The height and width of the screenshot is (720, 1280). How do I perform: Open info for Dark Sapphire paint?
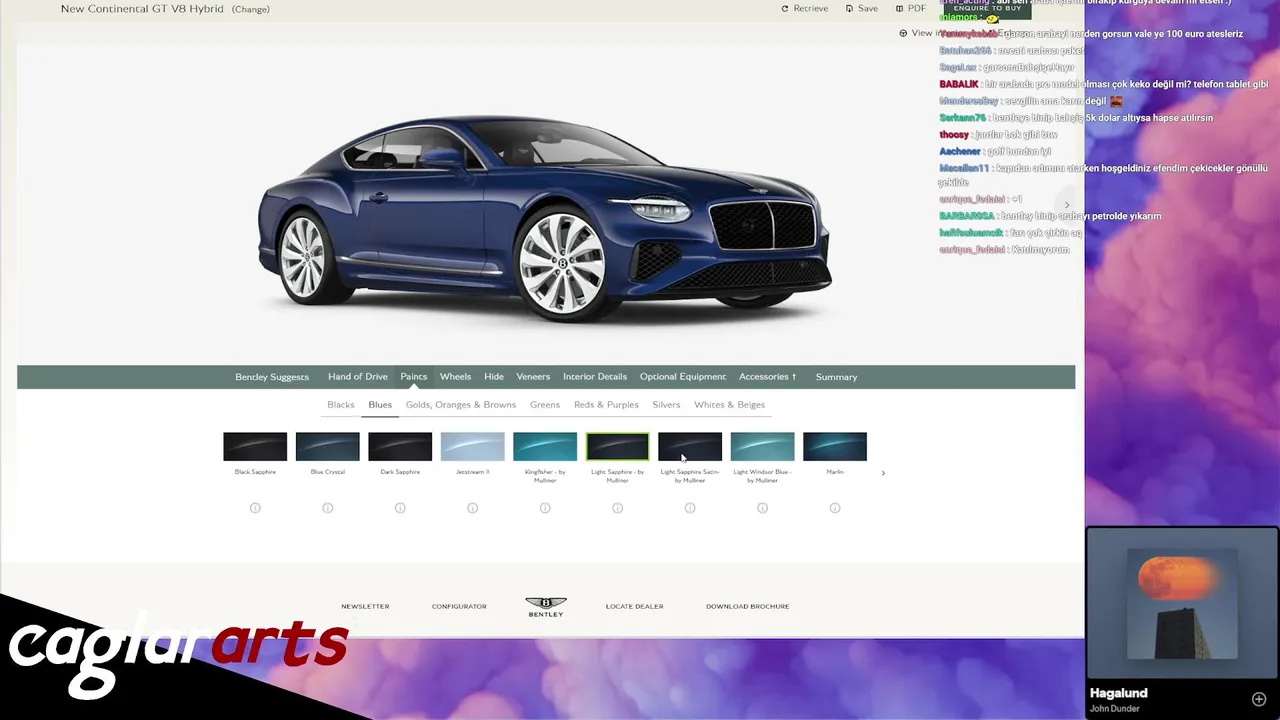(x=400, y=508)
